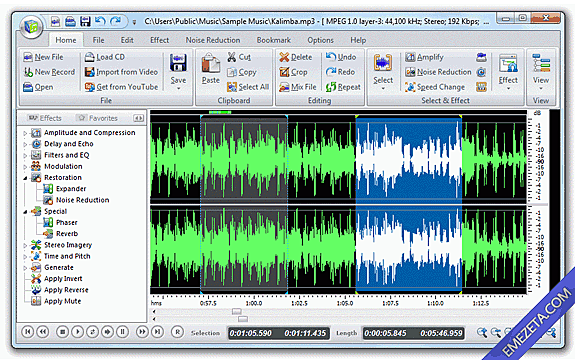Image resolution: width=575 pixels, height=360 pixels.
Task: Click Load CD in File group
Action: (105, 57)
